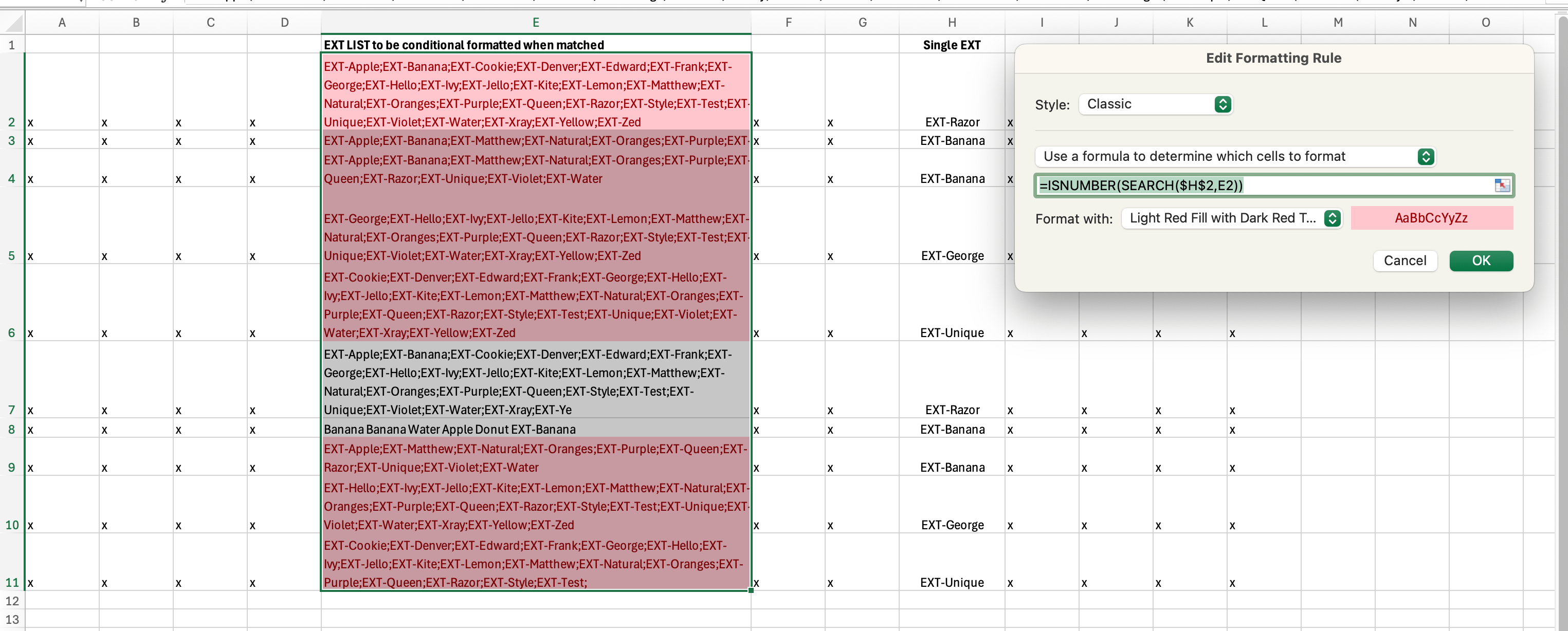Click the 'Single EXT' header cell
Viewport: 1568px width, 631px height.
952,45
